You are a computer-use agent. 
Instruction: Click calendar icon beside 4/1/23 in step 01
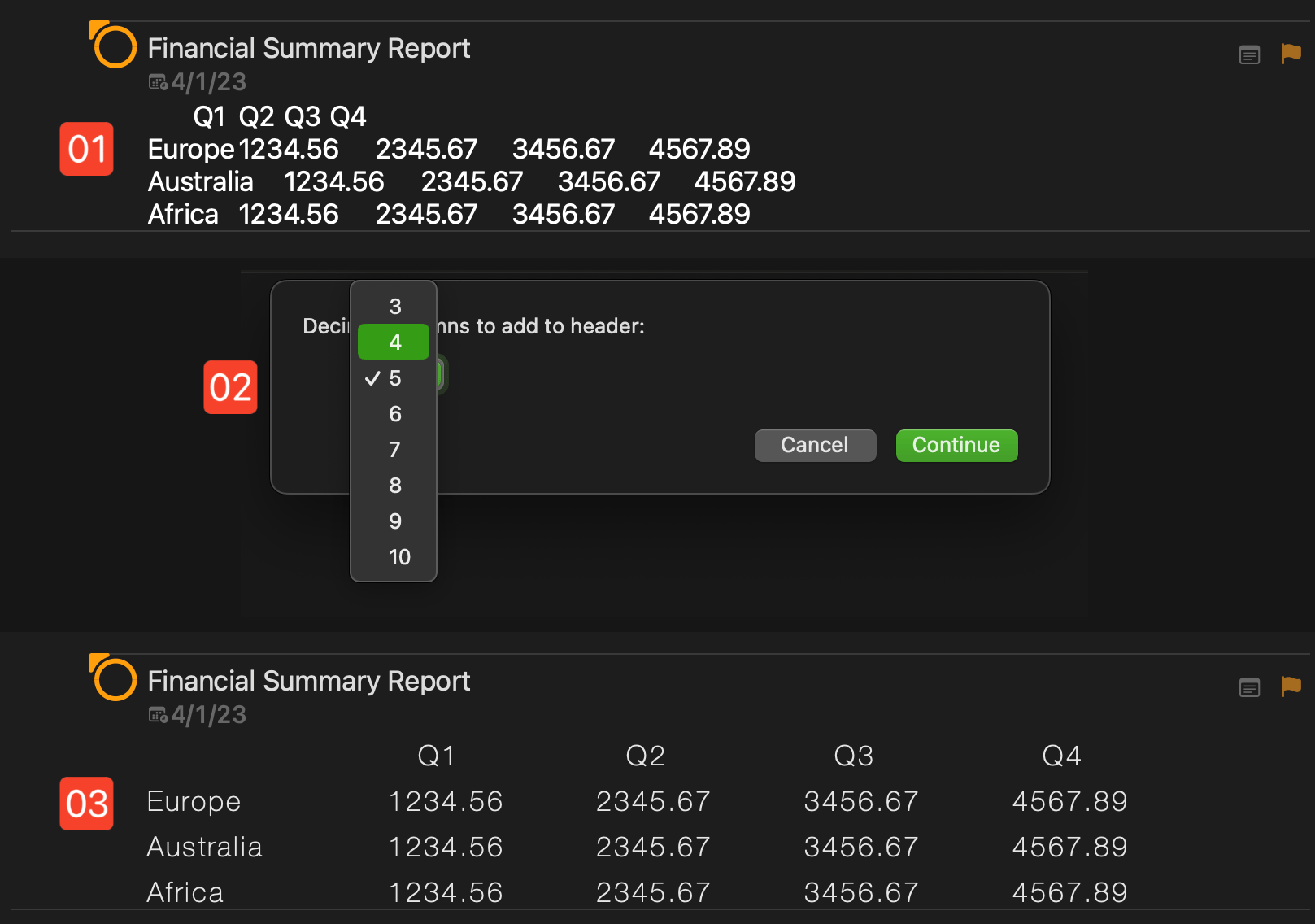point(158,82)
